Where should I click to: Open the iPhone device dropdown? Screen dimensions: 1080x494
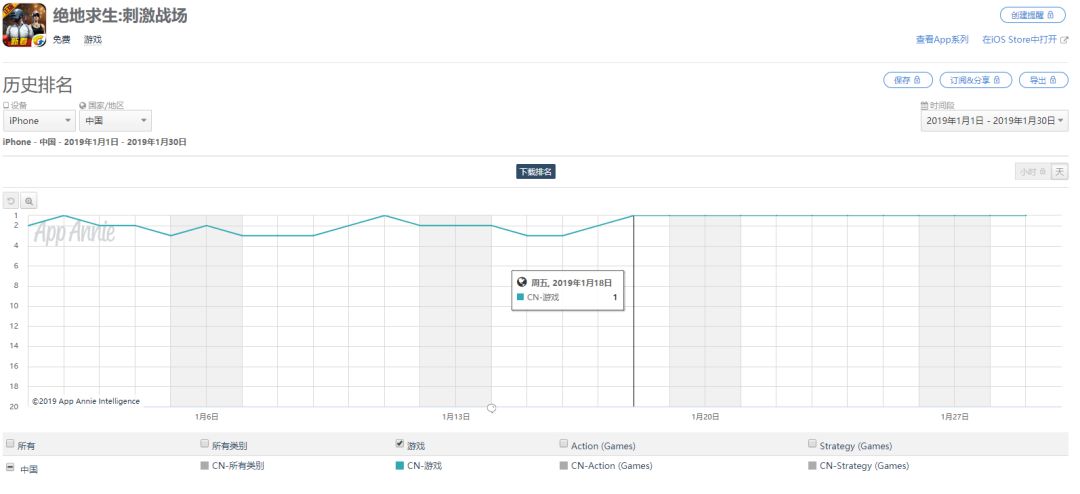(x=39, y=121)
